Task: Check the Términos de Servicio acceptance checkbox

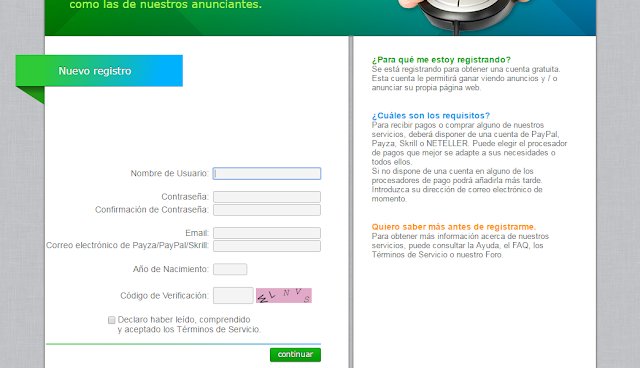Action: [x=111, y=320]
